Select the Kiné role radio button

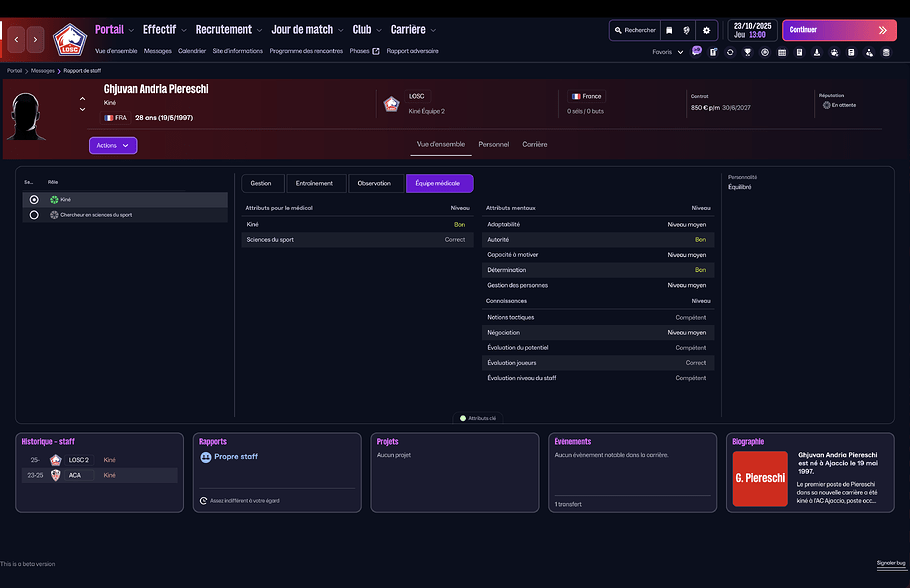[x=34, y=200]
